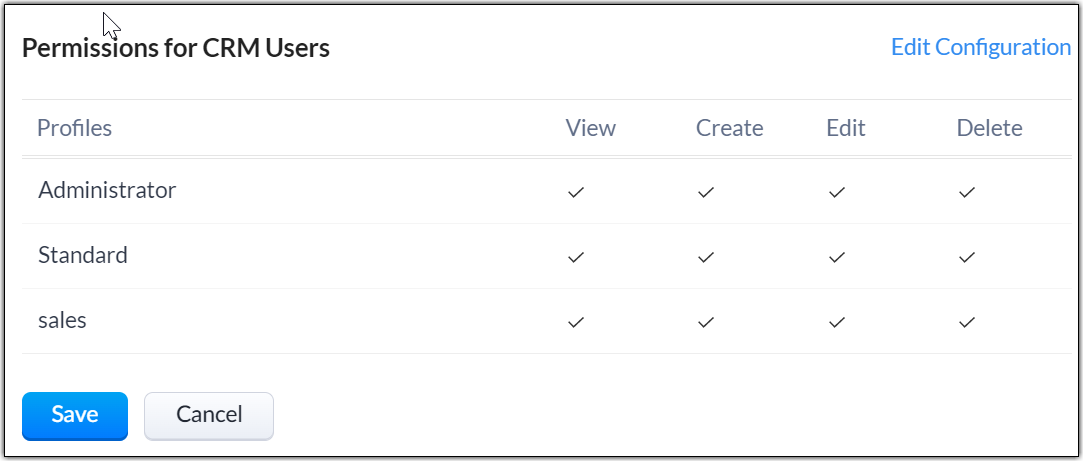Screen dimensions: 1084x462
Task: Toggle Administrator Delete permission checkmark
Action: (x=966, y=192)
